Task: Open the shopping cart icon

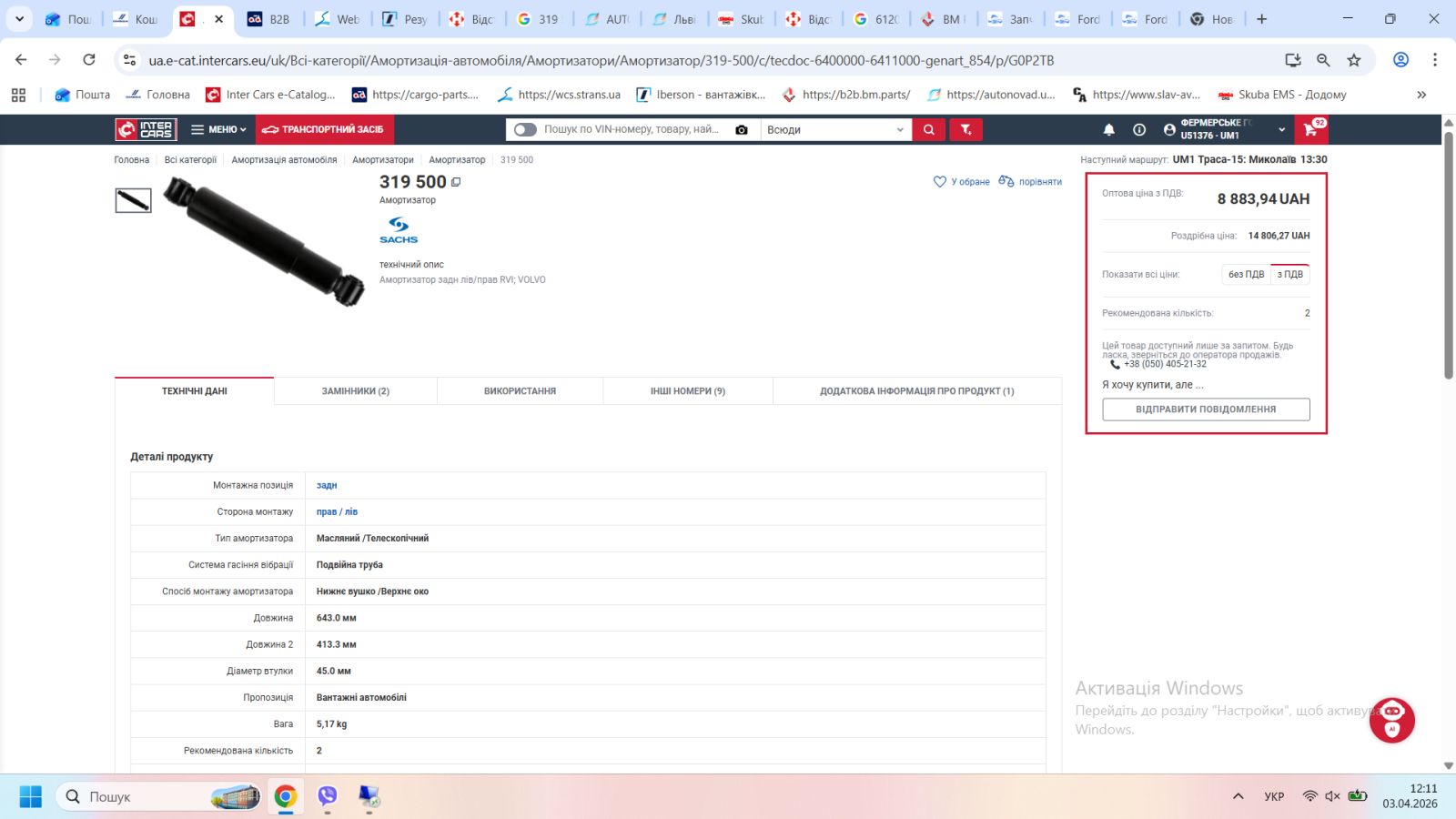Action: tap(1310, 129)
